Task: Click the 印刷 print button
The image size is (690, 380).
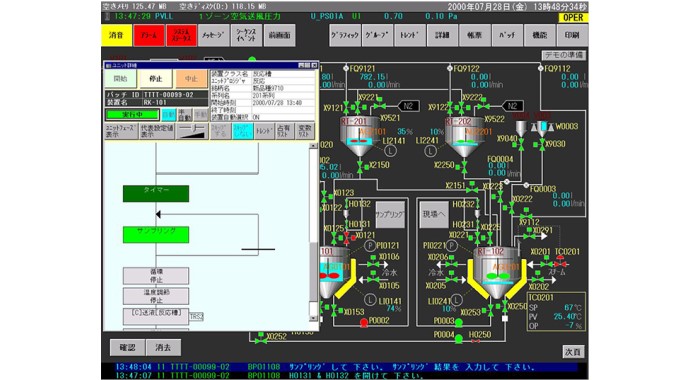Action: point(572,35)
